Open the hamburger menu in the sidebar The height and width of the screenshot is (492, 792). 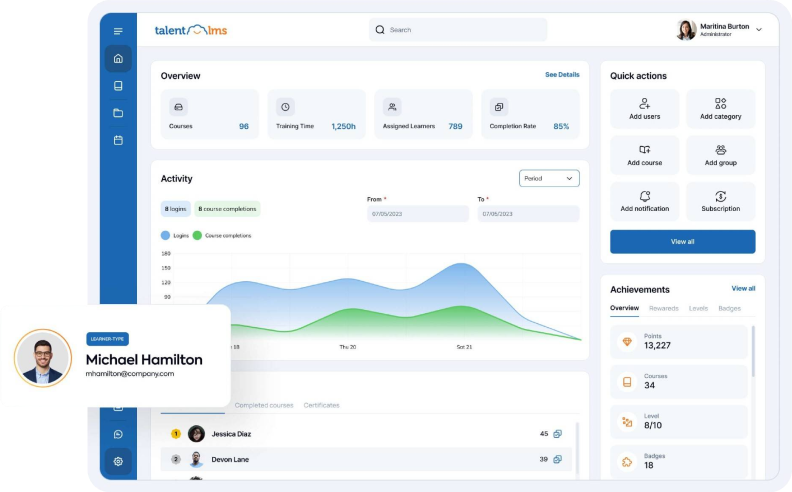[x=118, y=32]
